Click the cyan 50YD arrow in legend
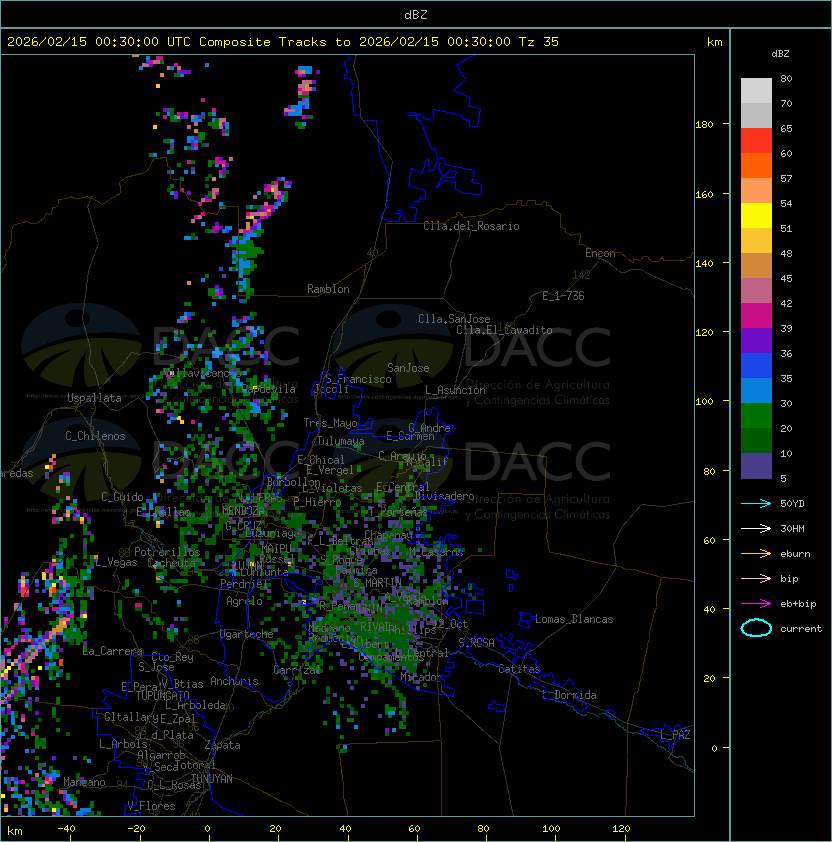Viewport: 832px width, 842px height. (x=756, y=503)
